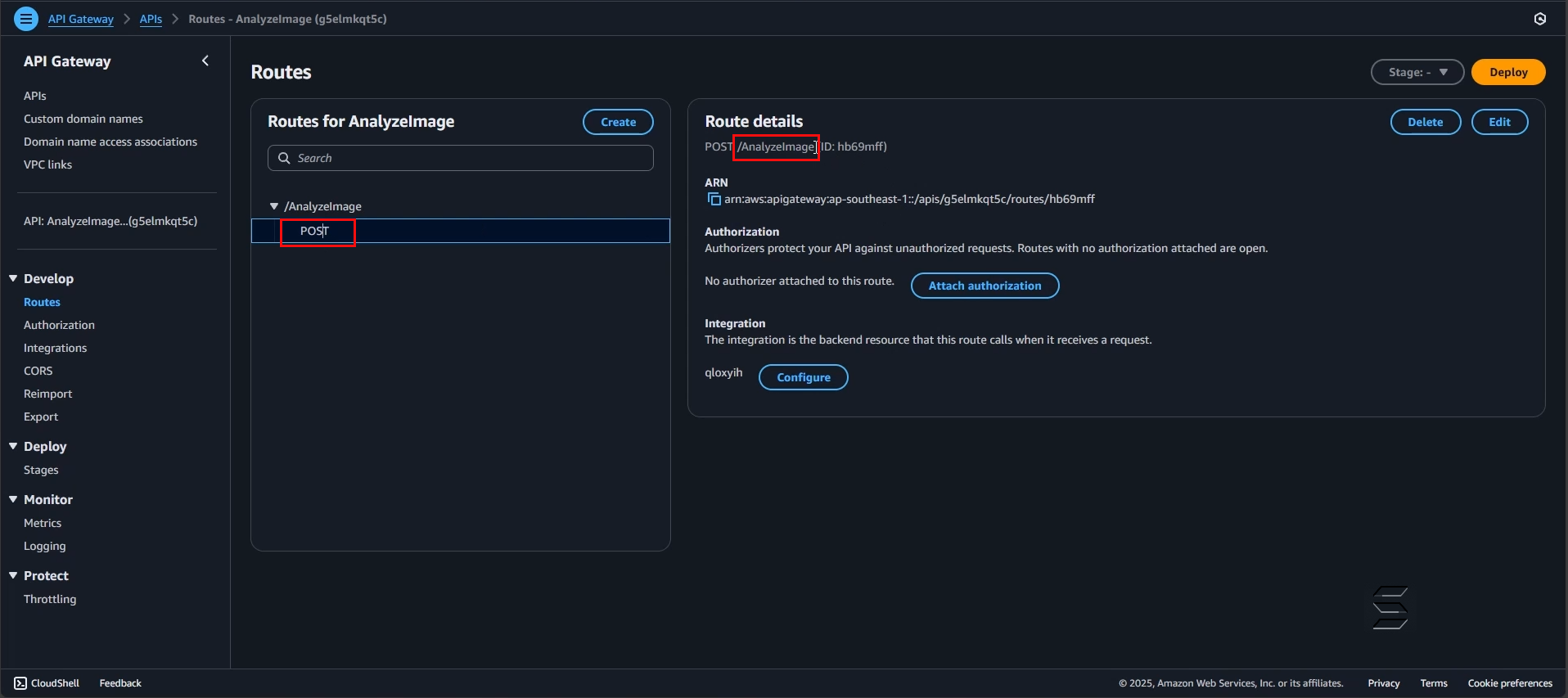Select Routes in the Develop menu
The image size is (1568, 698).
click(42, 302)
